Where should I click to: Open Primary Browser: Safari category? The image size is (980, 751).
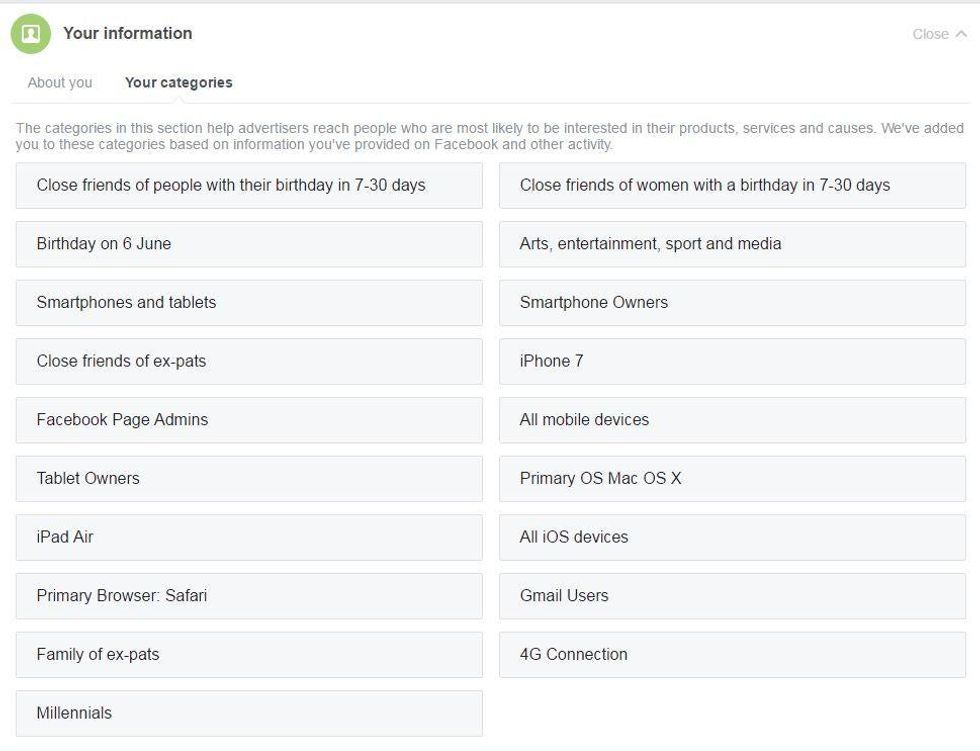point(249,597)
